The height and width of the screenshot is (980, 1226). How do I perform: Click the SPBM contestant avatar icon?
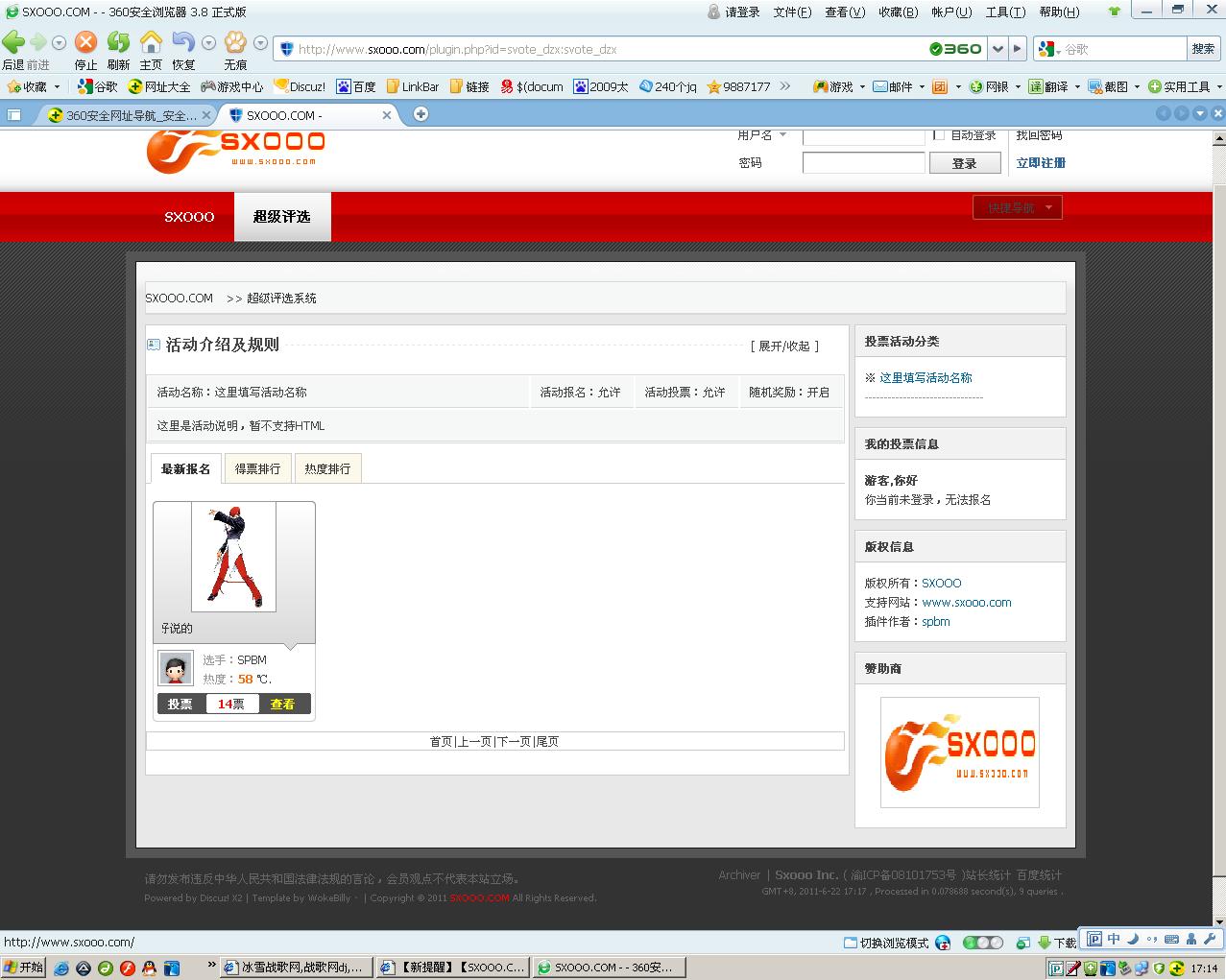(x=176, y=668)
